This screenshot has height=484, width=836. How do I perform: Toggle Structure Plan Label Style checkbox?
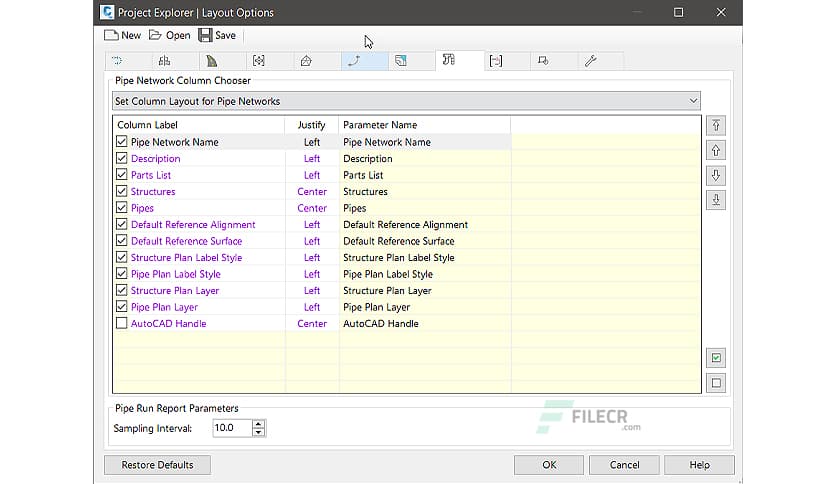(x=122, y=257)
